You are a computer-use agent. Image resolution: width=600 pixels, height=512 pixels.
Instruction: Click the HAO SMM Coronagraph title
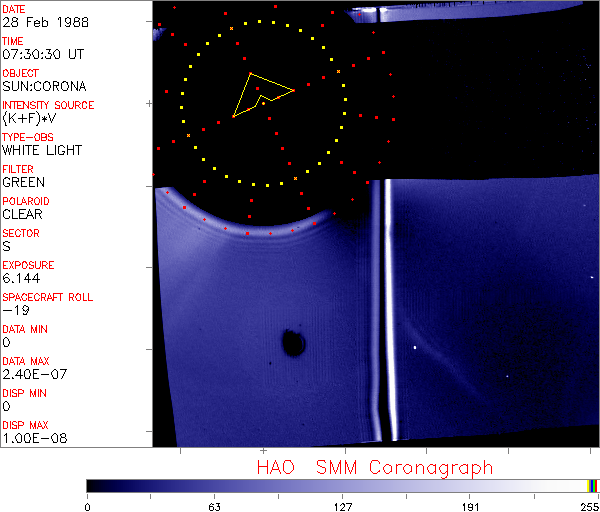point(374,467)
